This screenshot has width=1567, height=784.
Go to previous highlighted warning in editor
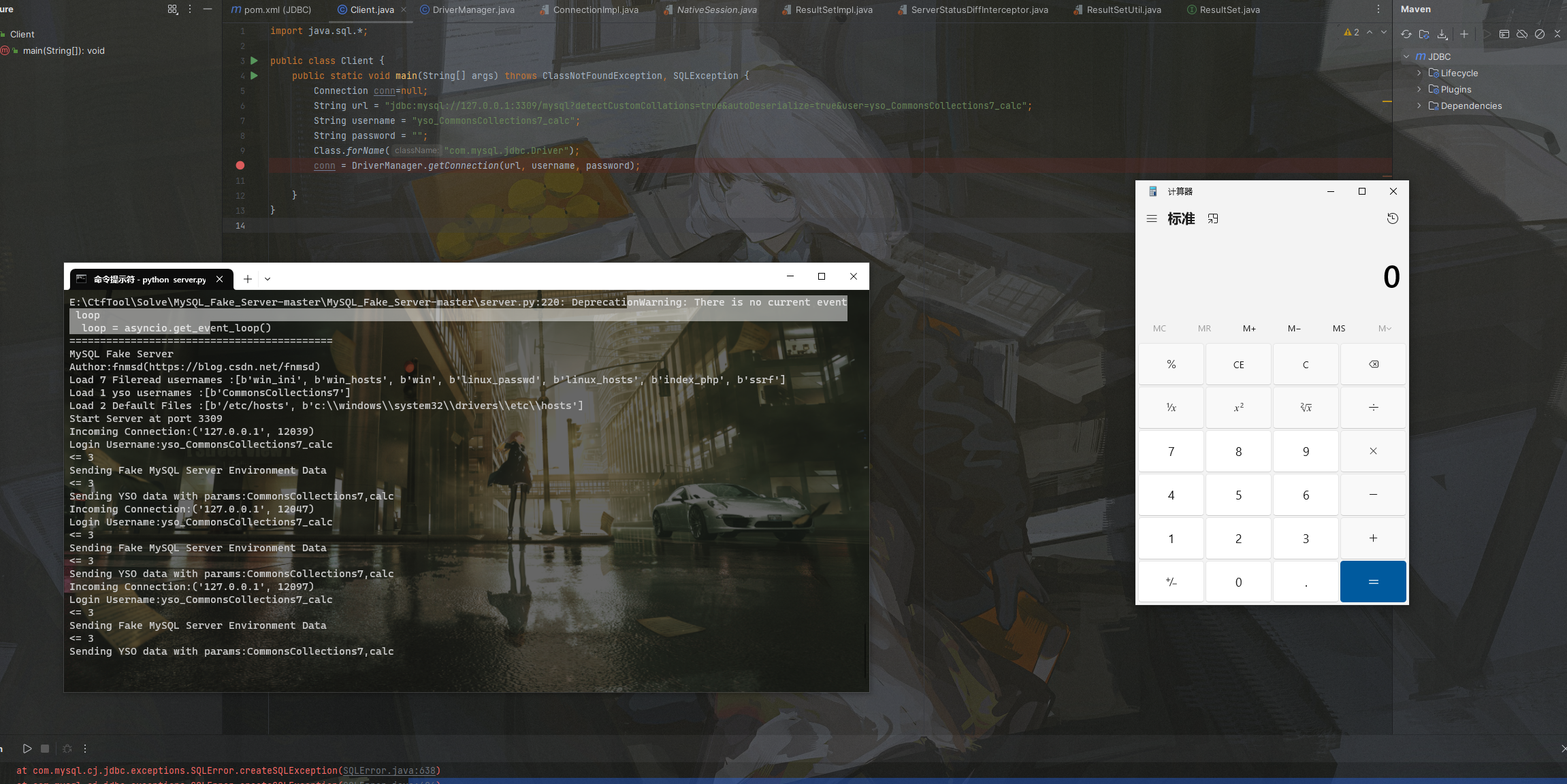pyautogui.click(x=1370, y=32)
